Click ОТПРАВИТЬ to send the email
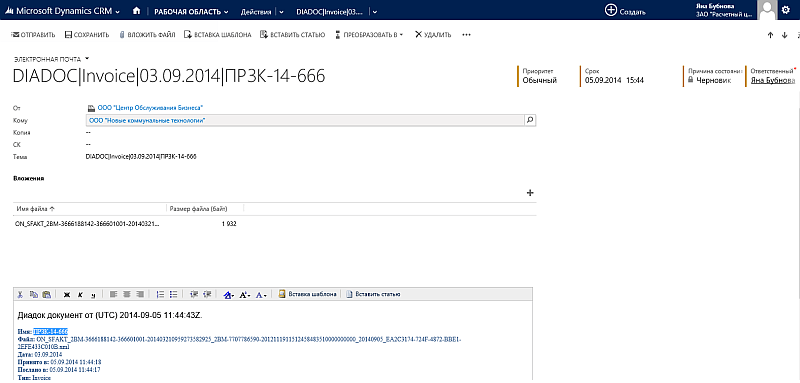This screenshot has height=383, width=800. click(x=33, y=35)
